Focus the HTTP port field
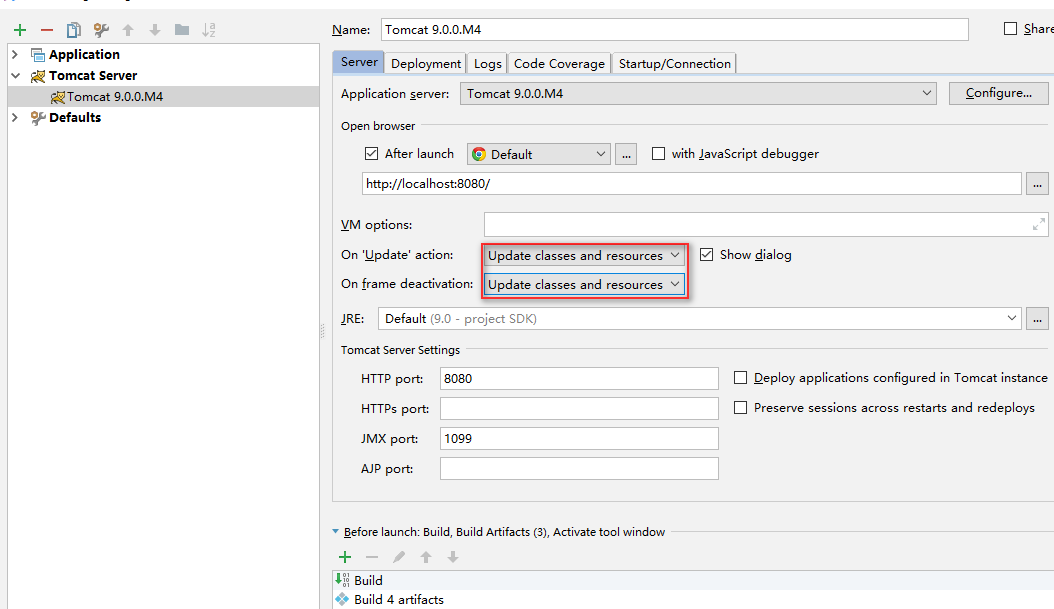The image size is (1054, 609). (579, 378)
